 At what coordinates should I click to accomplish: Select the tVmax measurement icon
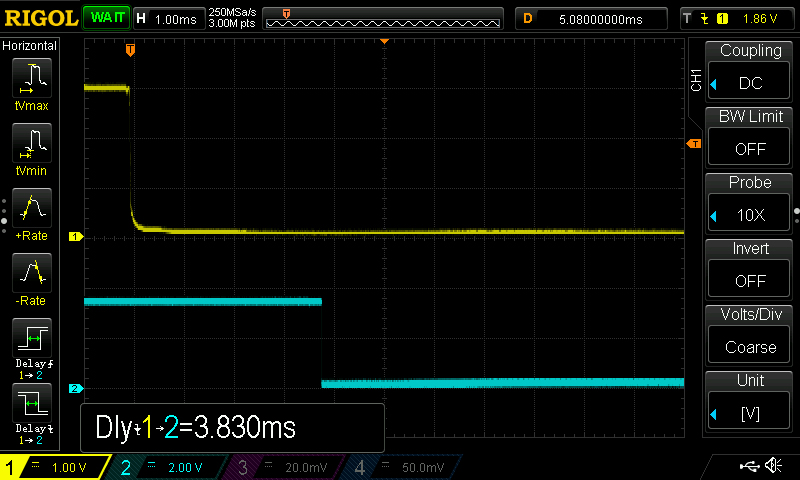32,78
